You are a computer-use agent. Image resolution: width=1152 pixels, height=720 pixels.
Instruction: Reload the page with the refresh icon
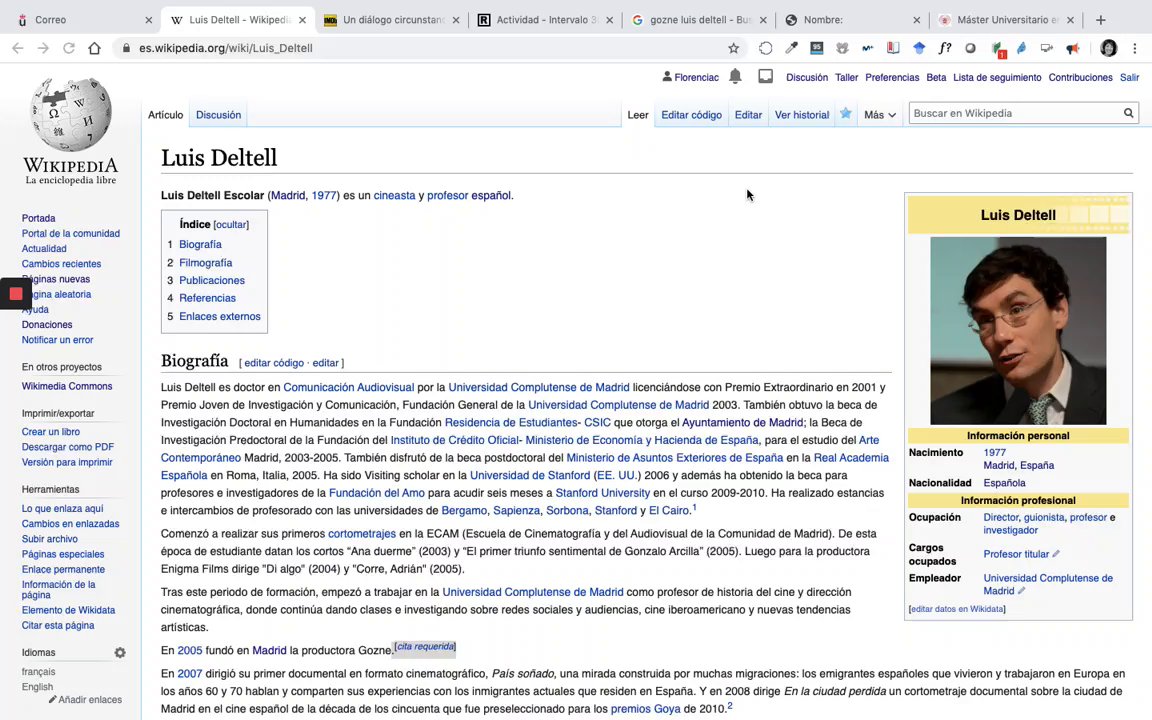(68, 48)
